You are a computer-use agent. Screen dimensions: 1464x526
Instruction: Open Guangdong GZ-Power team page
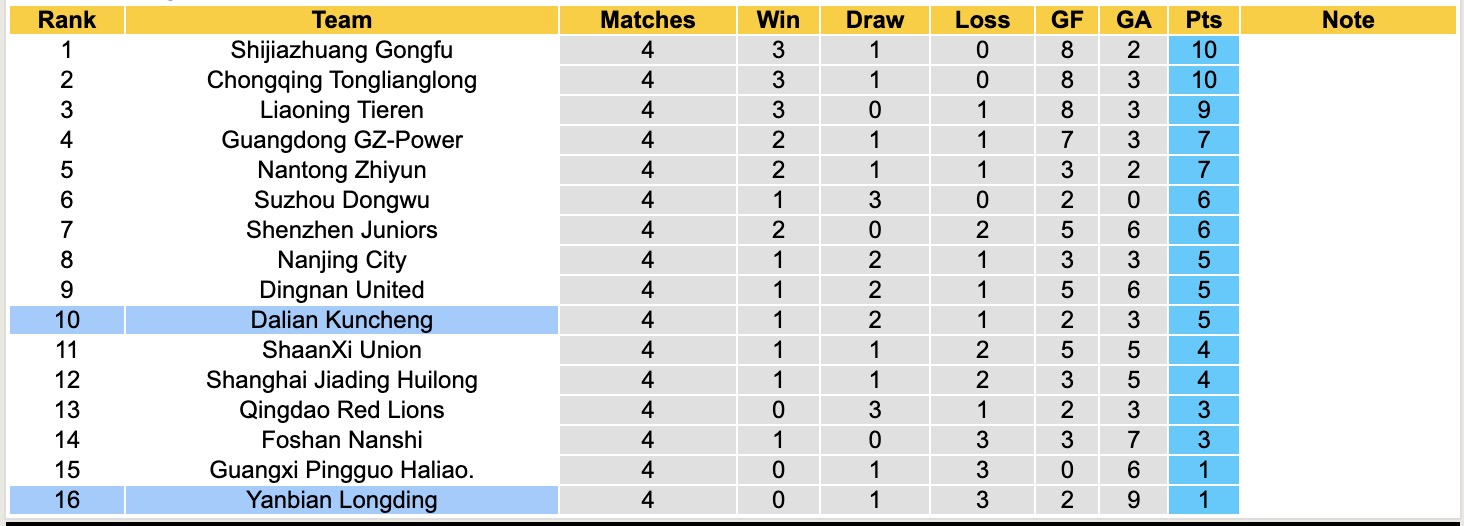pyautogui.click(x=342, y=140)
